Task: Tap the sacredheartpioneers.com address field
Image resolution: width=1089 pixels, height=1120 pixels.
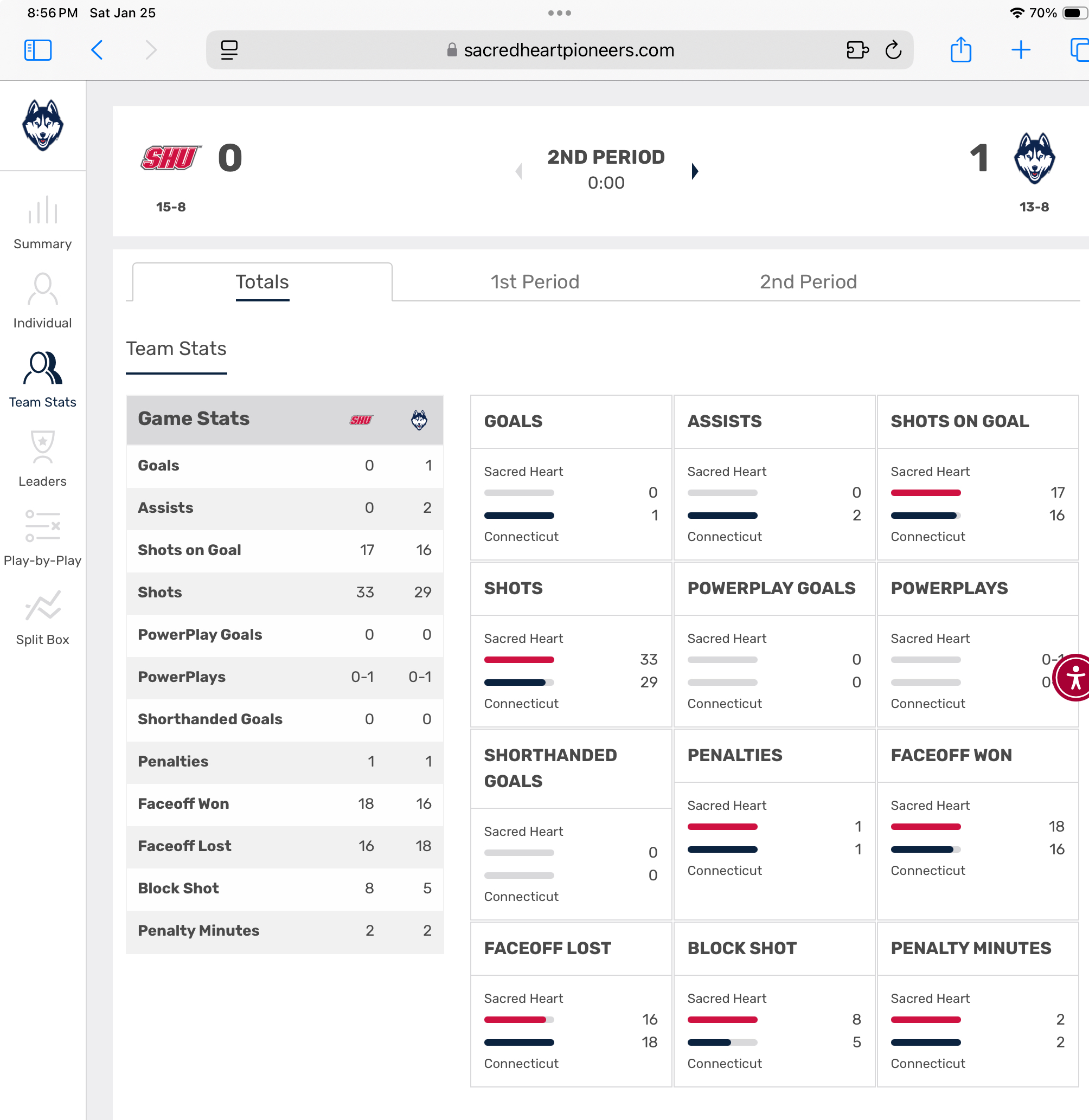Action: [560, 50]
